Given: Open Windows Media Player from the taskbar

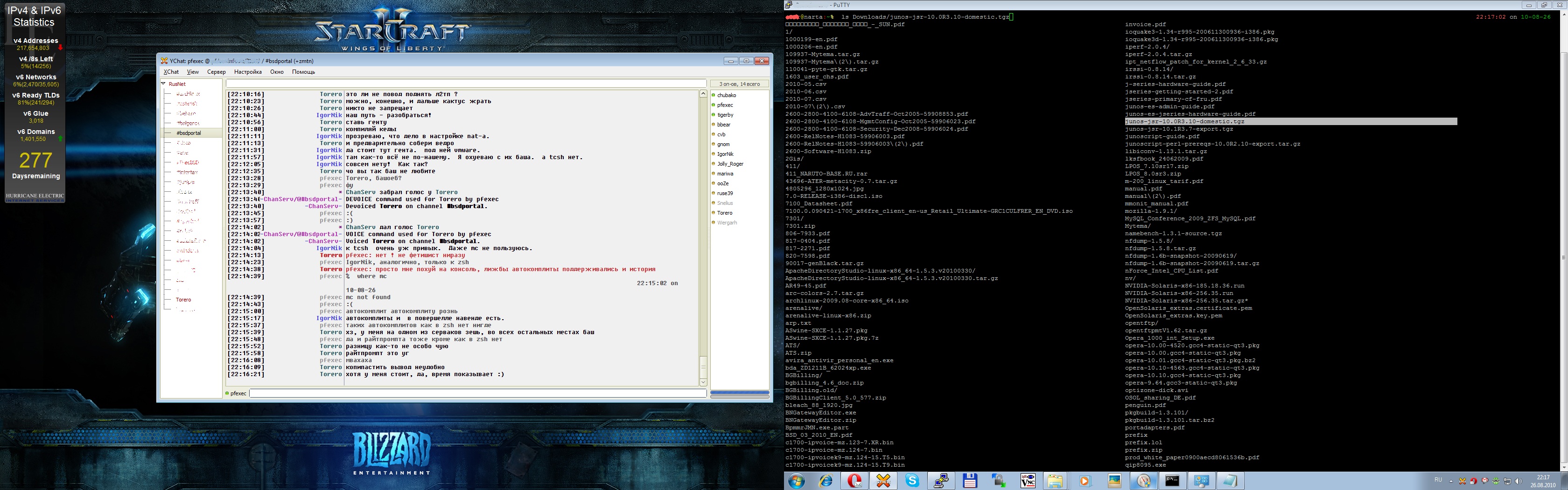Looking at the screenshot, I should pos(1084,481).
